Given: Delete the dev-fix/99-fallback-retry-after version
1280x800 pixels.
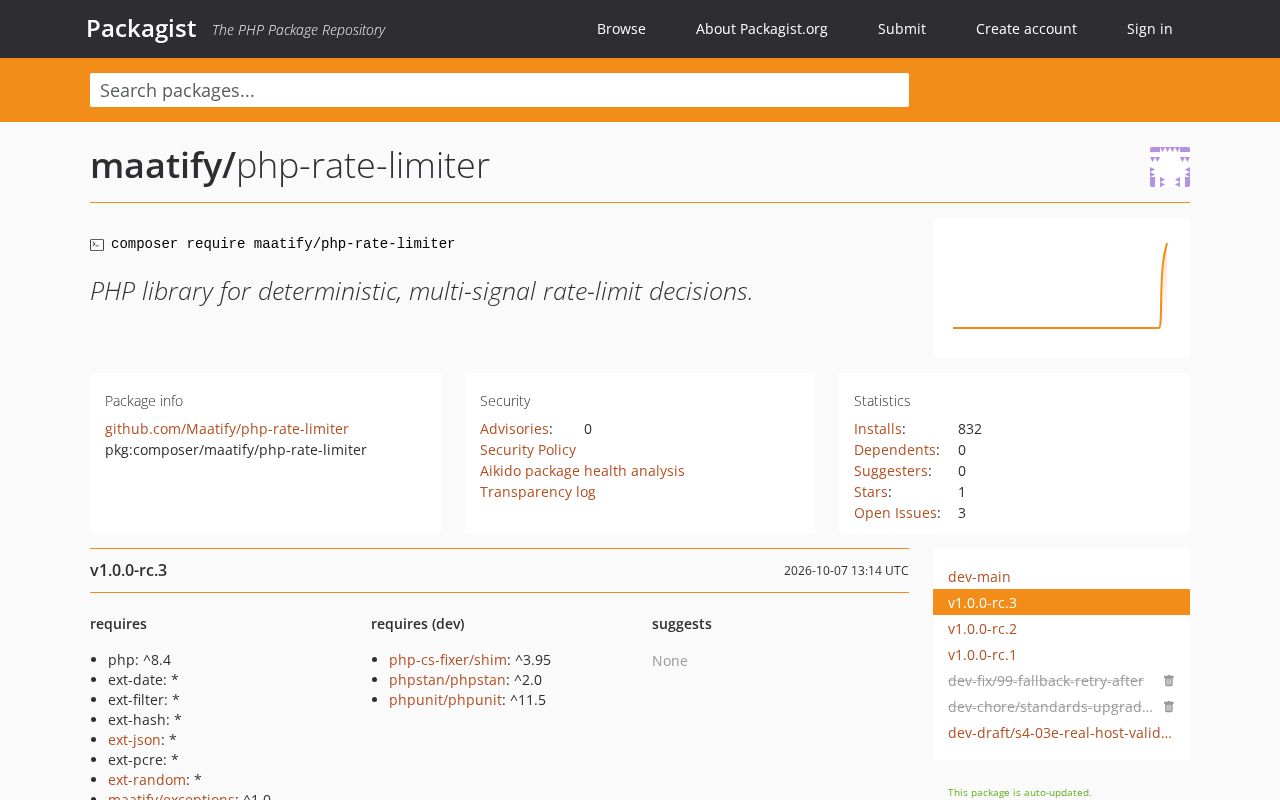Looking at the screenshot, I should 1168,681.
